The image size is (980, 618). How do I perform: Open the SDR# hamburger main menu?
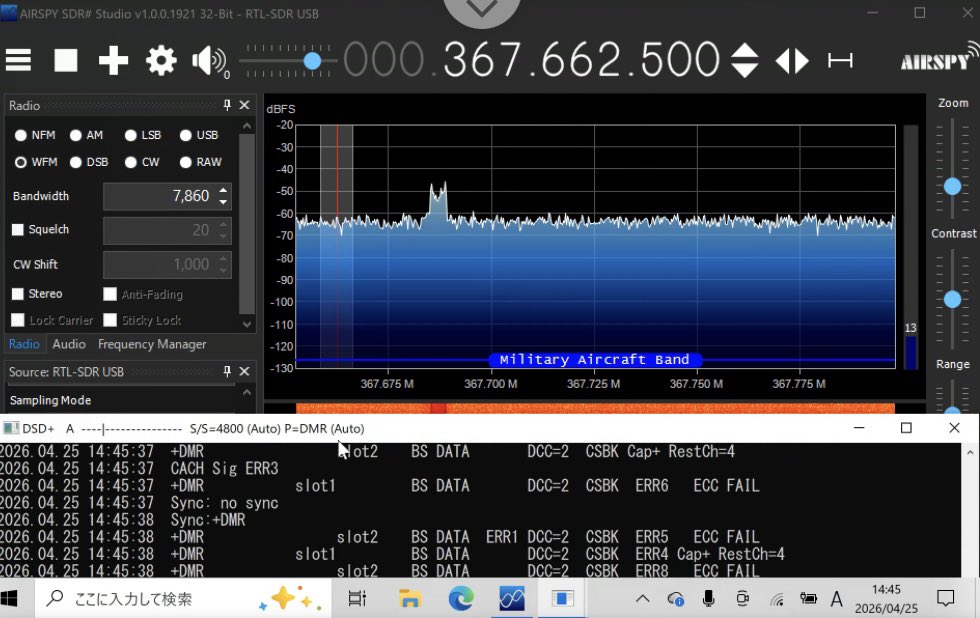[x=18, y=61]
